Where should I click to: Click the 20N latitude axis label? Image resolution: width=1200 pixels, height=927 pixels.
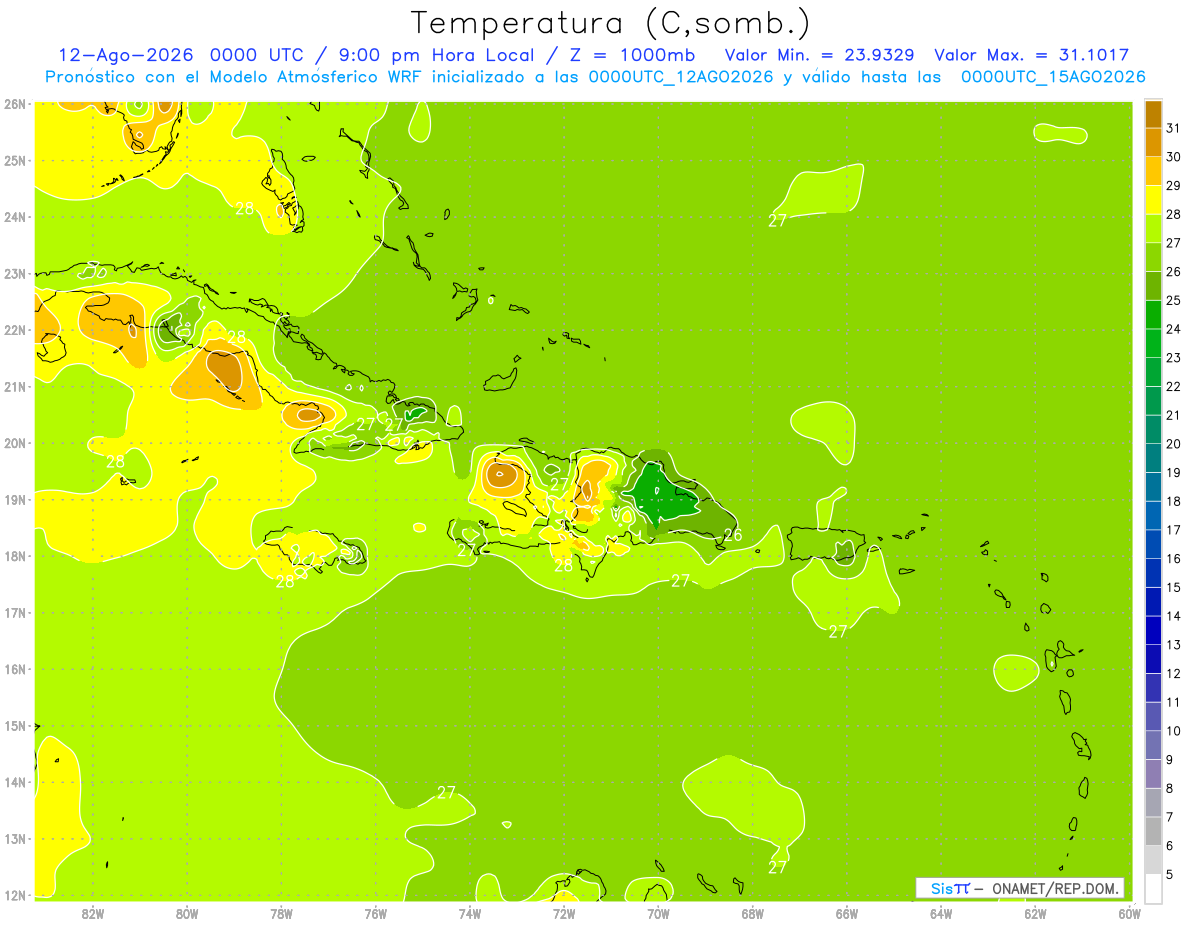14,443
